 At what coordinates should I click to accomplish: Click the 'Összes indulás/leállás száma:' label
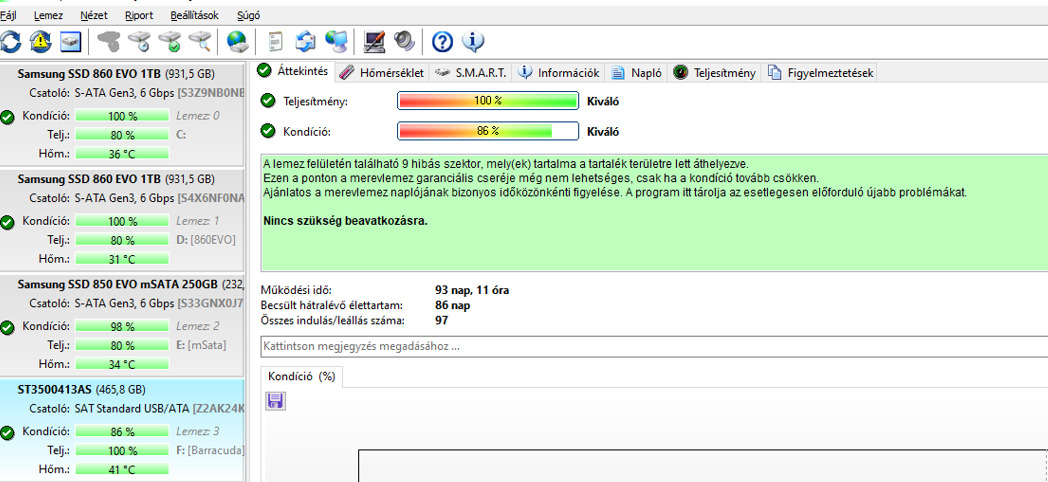coord(333,320)
